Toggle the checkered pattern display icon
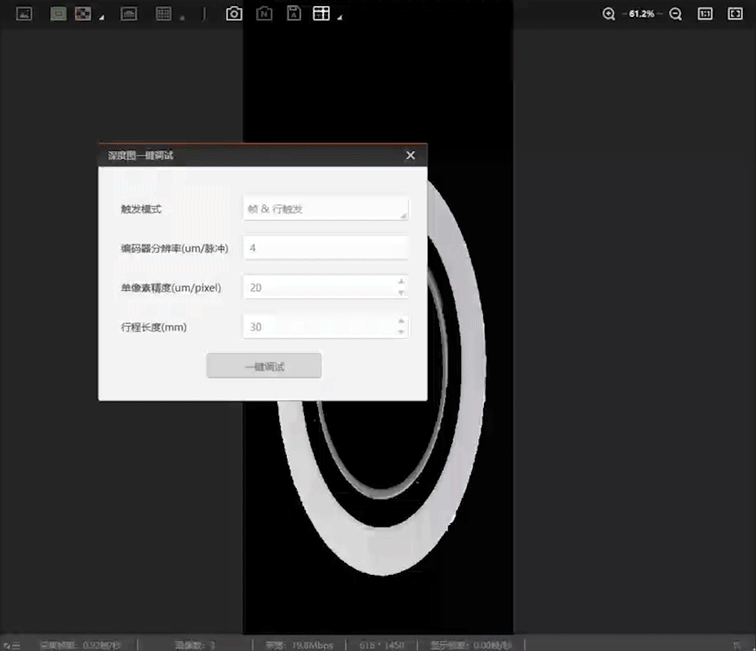 [83, 14]
